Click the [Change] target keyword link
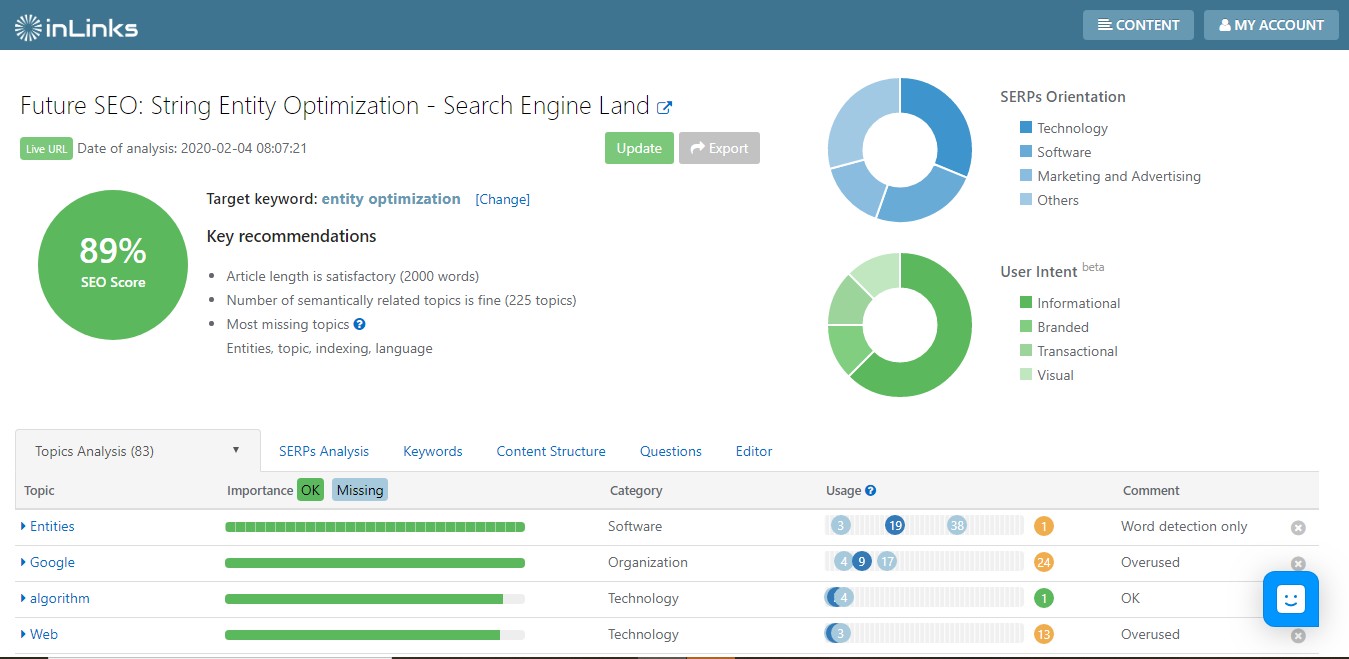The image size is (1349, 659). click(x=502, y=199)
